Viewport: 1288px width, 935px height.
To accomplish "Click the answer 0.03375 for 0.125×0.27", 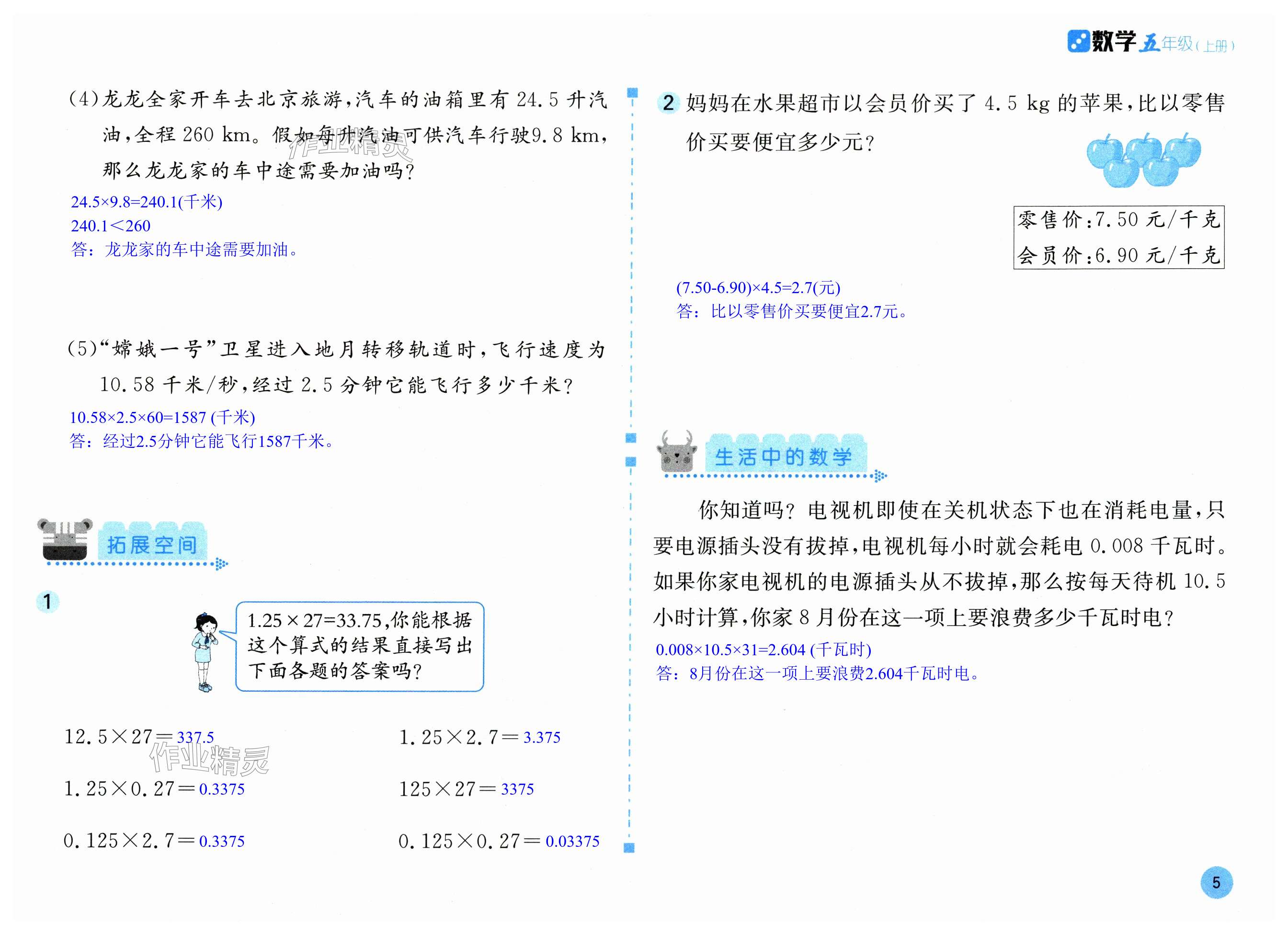I will pos(572,841).
